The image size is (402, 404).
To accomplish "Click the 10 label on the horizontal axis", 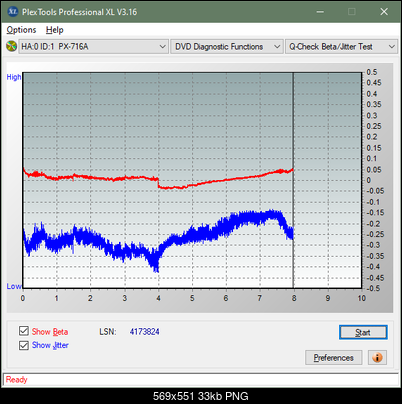I will pyautogui.click(x=362, y=298).
